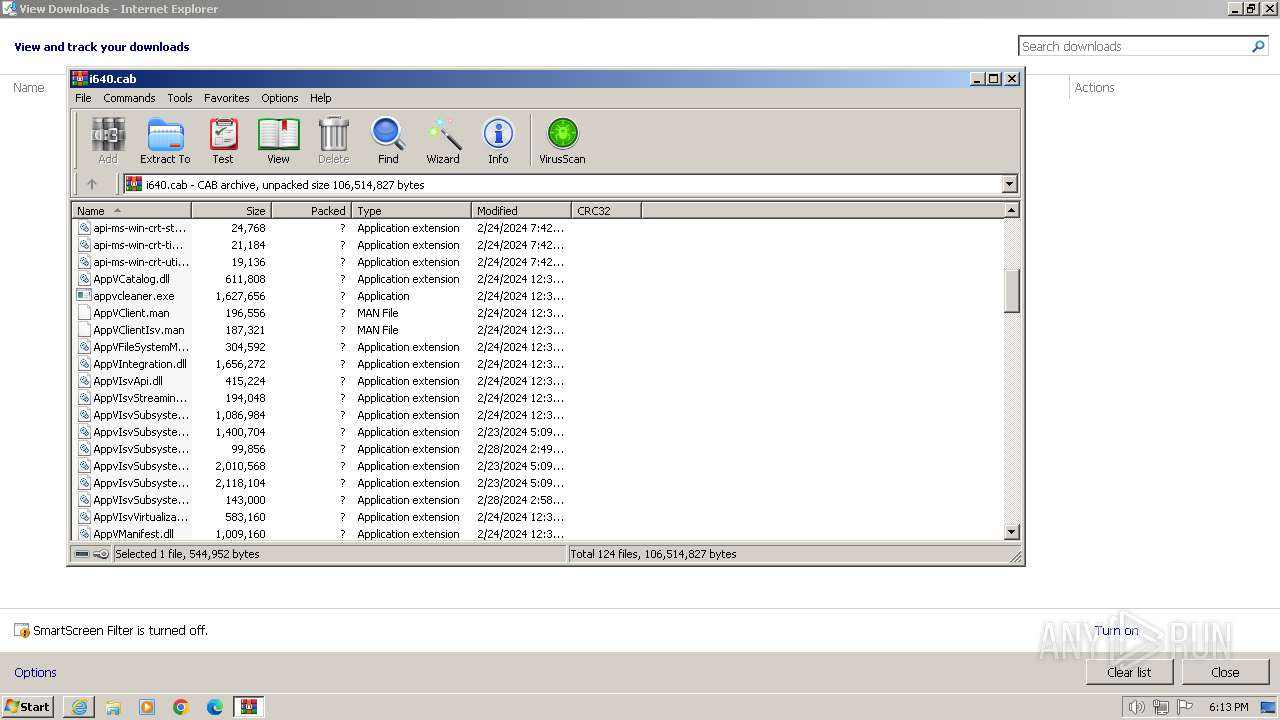
Task: Launch the Wizard tool
Action: 443,140
